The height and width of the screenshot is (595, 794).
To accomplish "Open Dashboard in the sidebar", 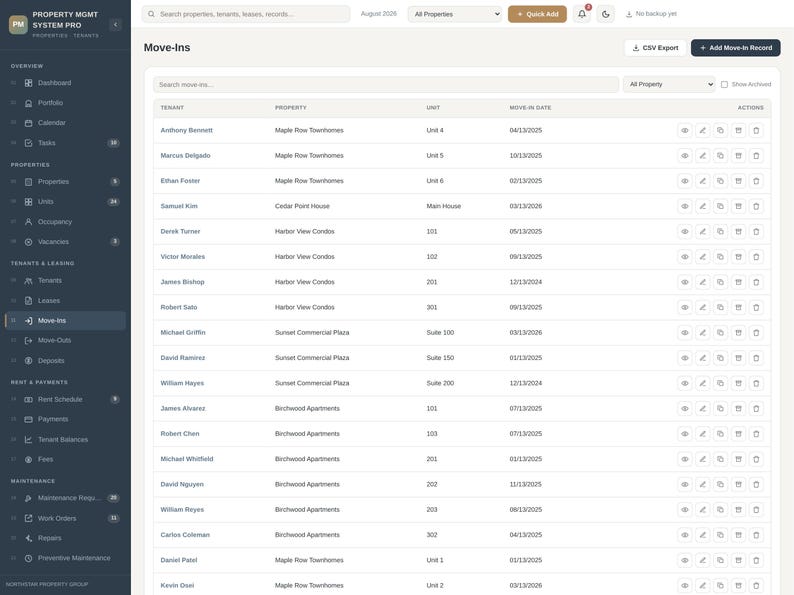I will [65, 83].
